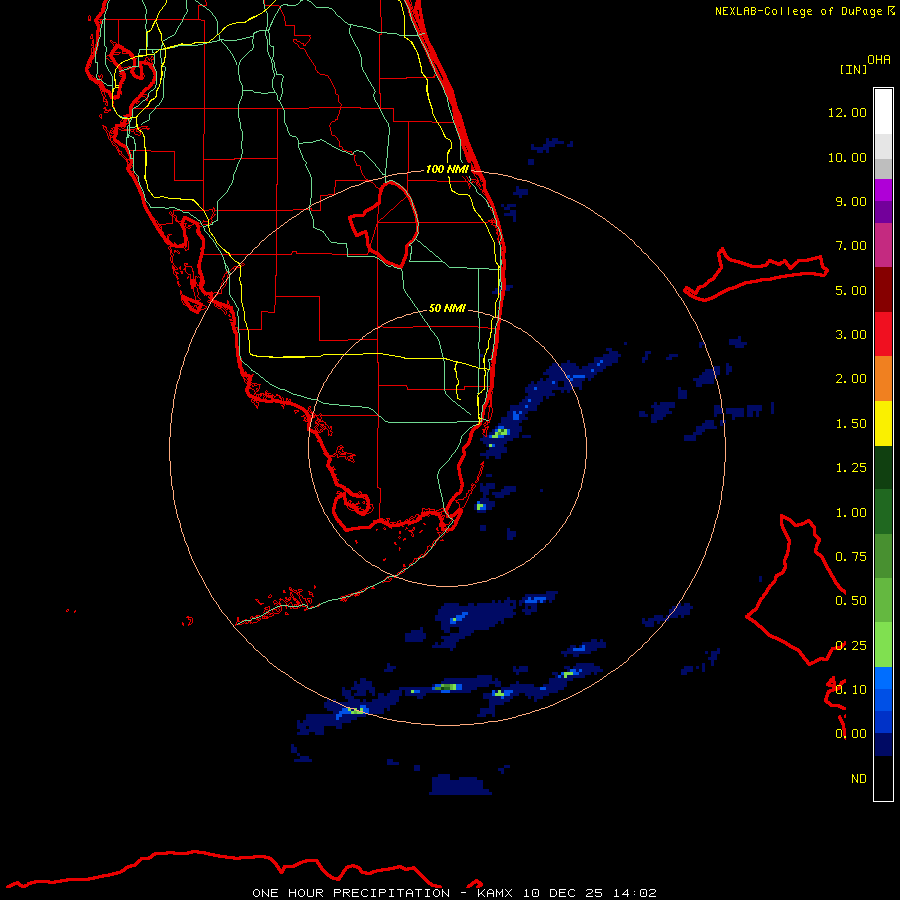900x900 pixels.
Task: Click the orange swatch in the color scale
Action: click(x=883, y=378)
